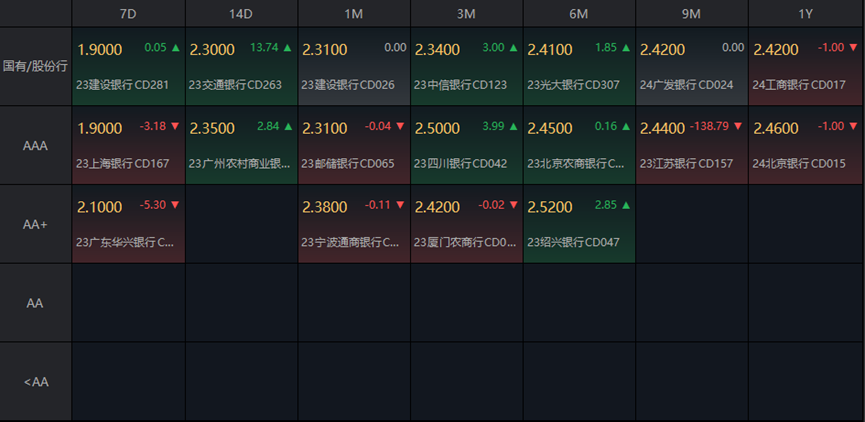The height and width of the screenshot is (422, 865).
Task: Select the 7D tenor column header
Action: click(x=128, y=13)
